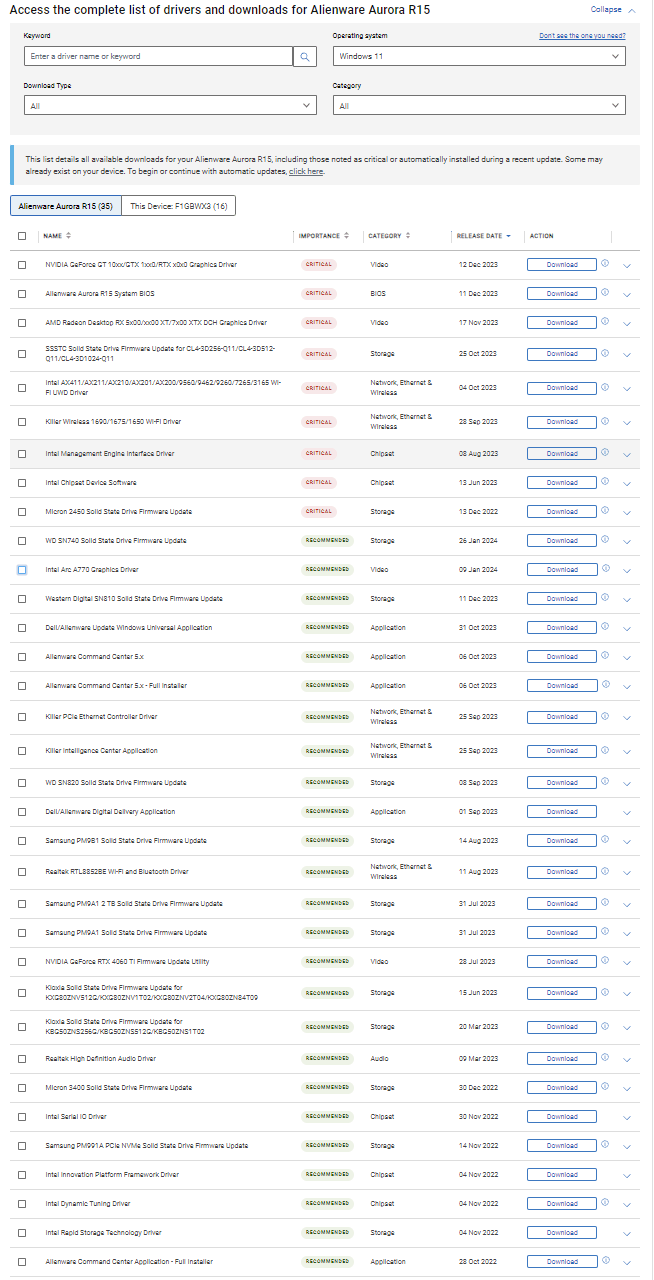Viewport: 654px width, 1280px height.
Task: Open info icon for AMD Radeon Desktop driver
Action: click(x=605, y=322)
